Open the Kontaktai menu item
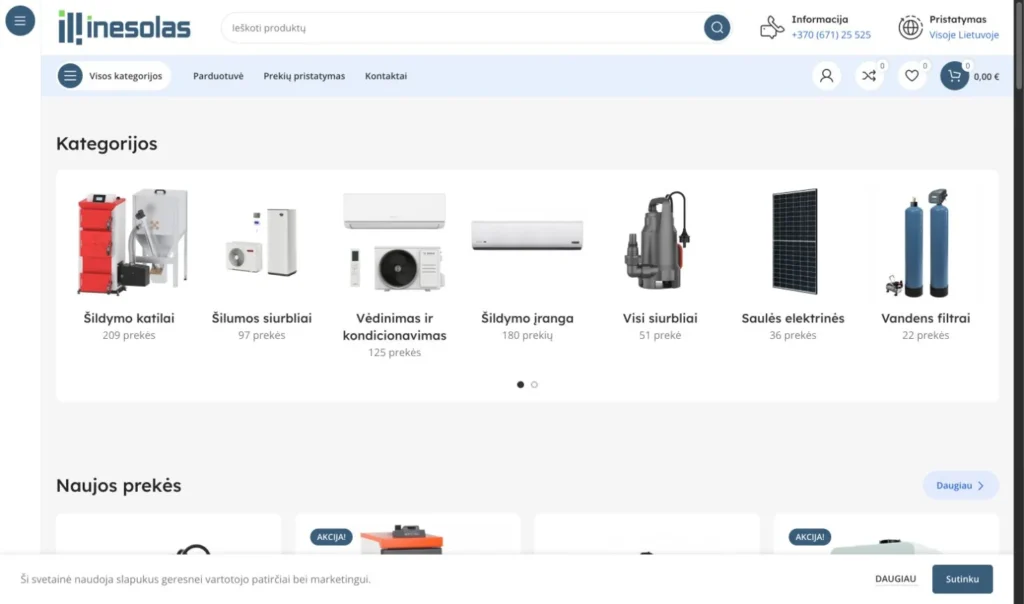This screenshot has height=604, width=1024. (386, 76)
